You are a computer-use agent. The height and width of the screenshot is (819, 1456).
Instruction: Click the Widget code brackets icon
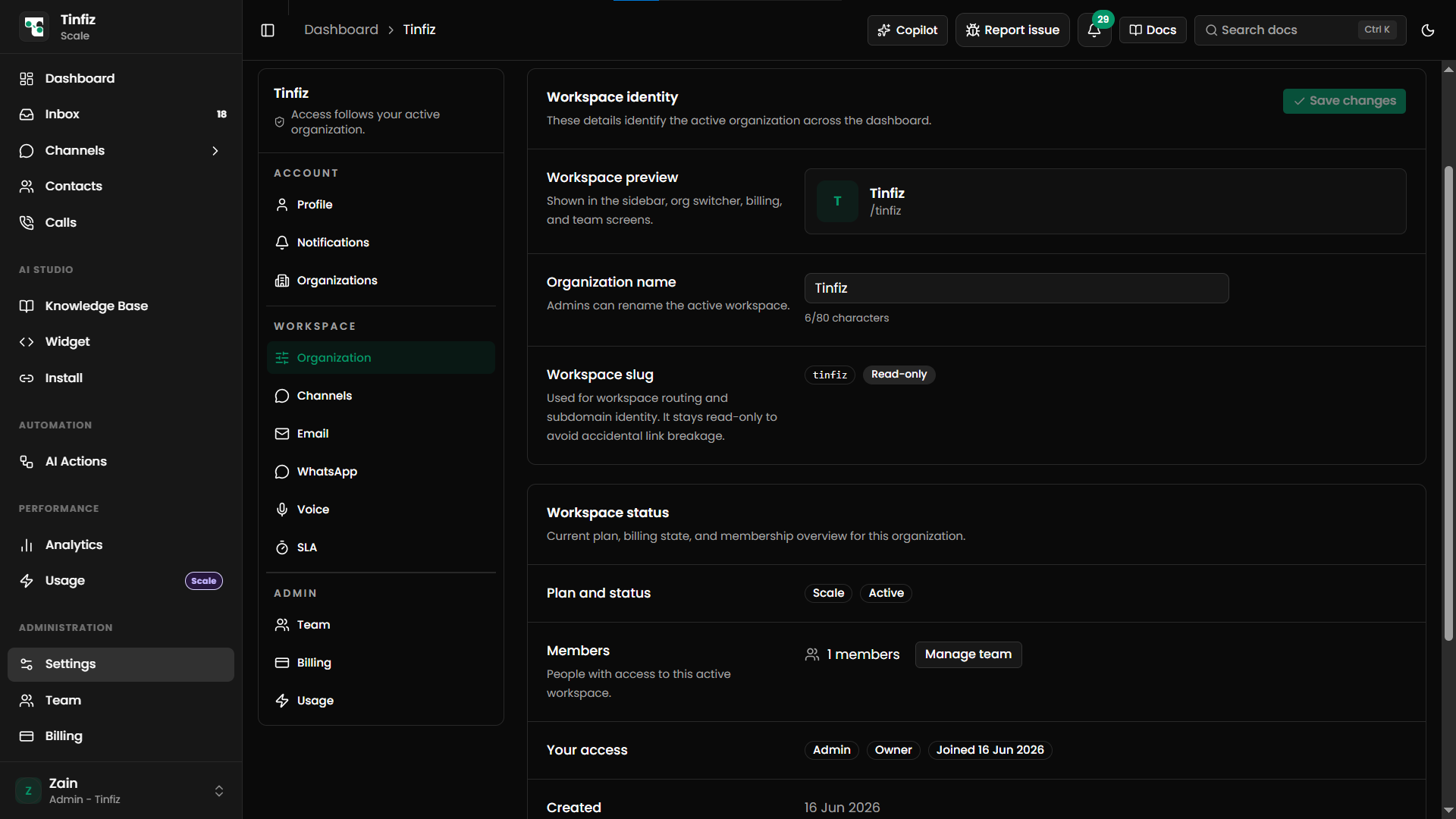[27, 342]
